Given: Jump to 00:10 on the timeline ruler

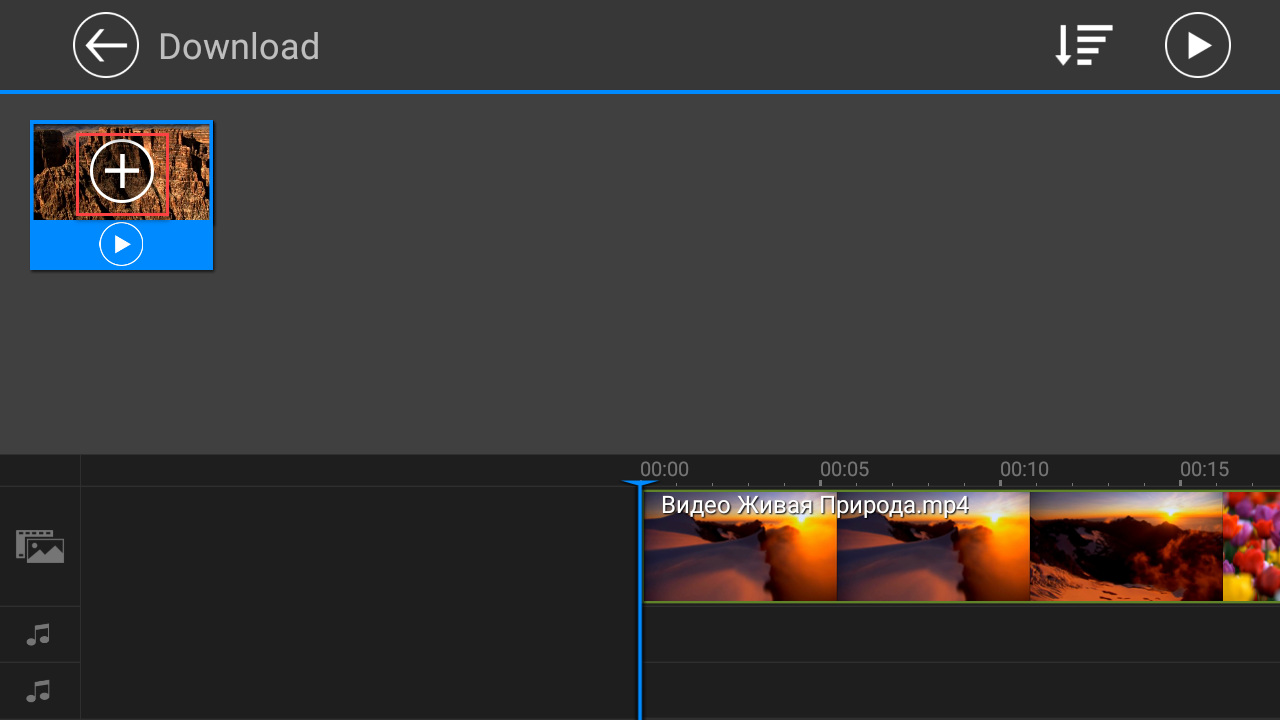Looking at the screenshot, I should point(1024,470).
